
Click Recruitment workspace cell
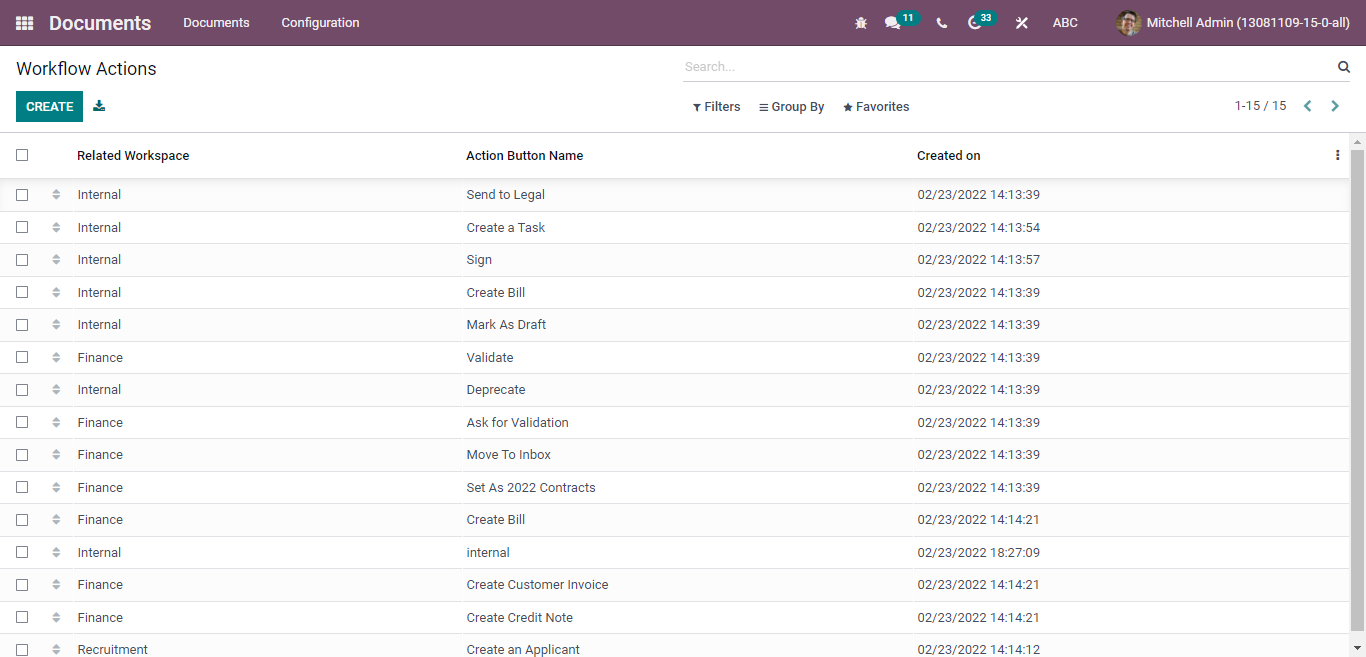click(x=113, y=650)
